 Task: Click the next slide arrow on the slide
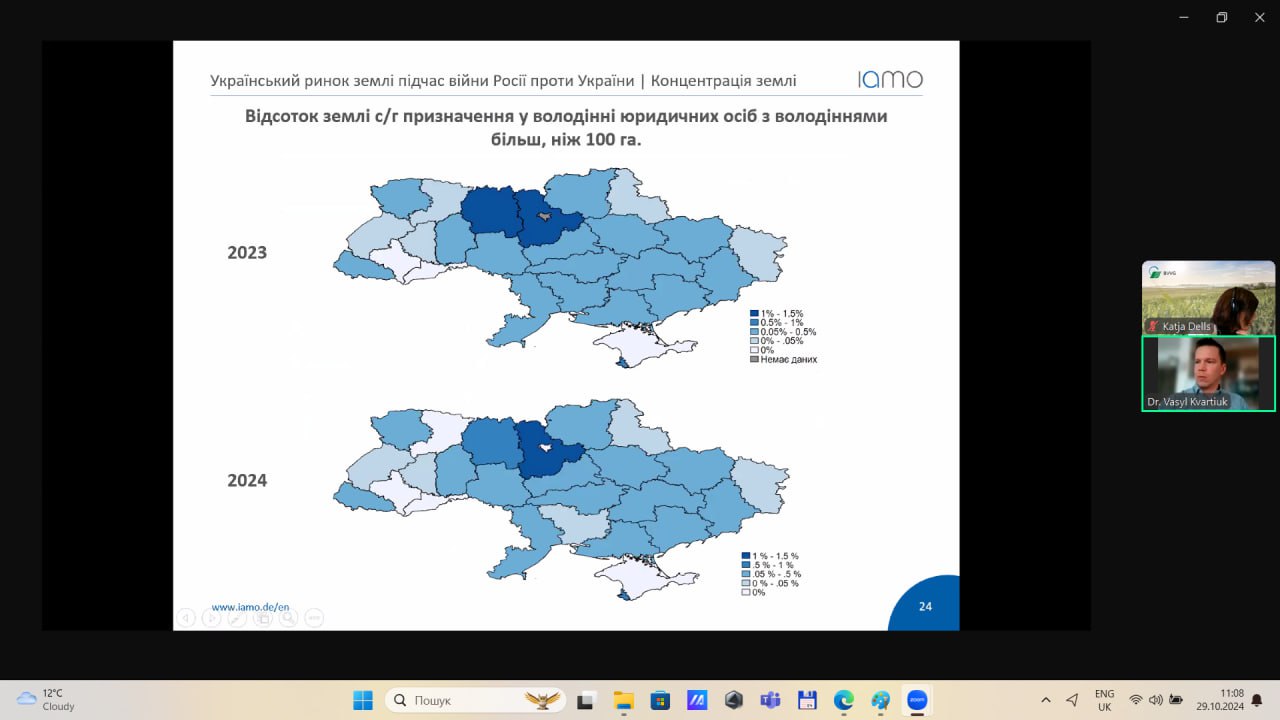(x=211, y=618)
